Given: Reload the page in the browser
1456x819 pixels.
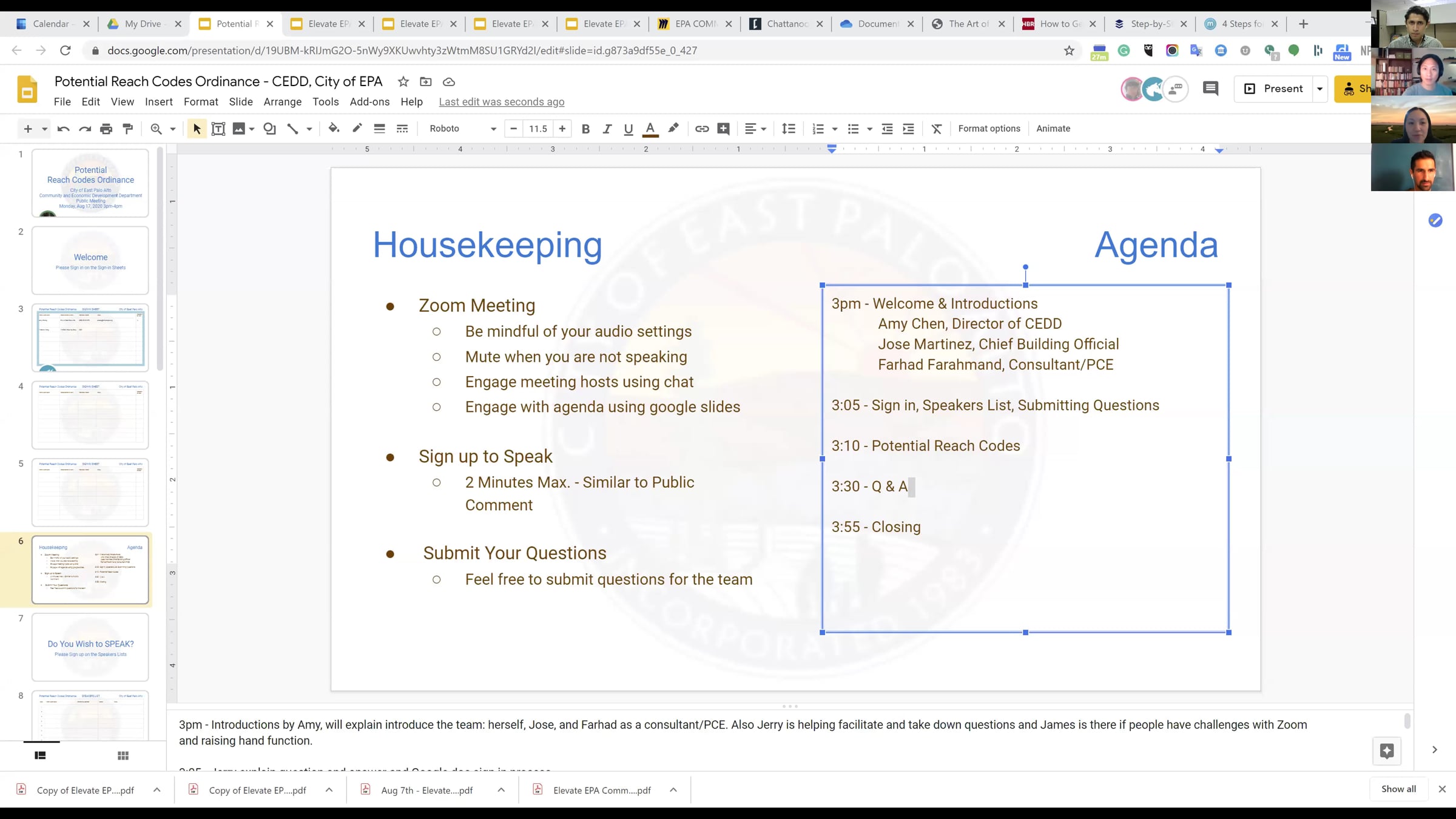Looking at the screenshot, I should click(66, 50).
